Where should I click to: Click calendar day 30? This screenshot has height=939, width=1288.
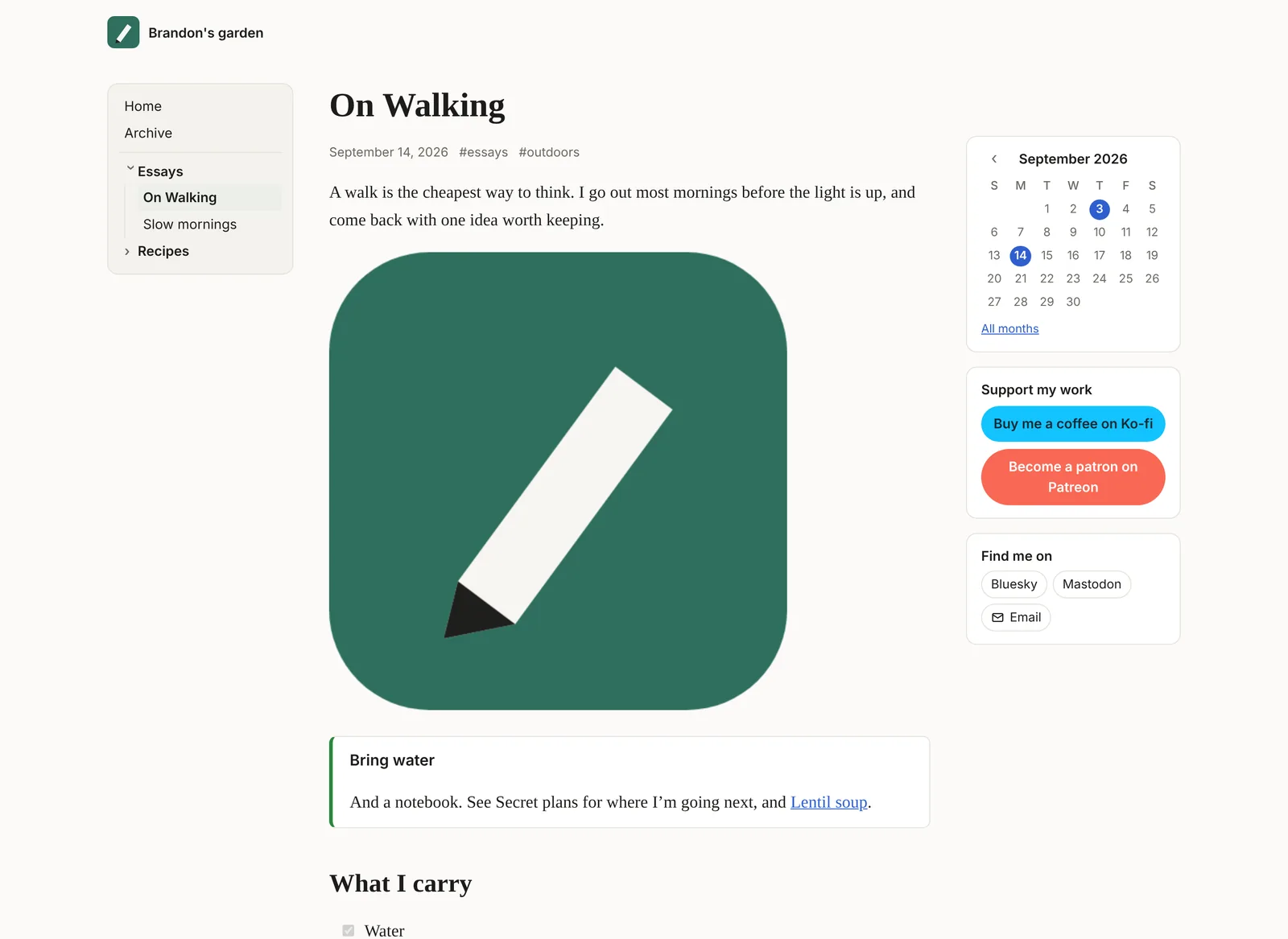tap(1072, 303)
